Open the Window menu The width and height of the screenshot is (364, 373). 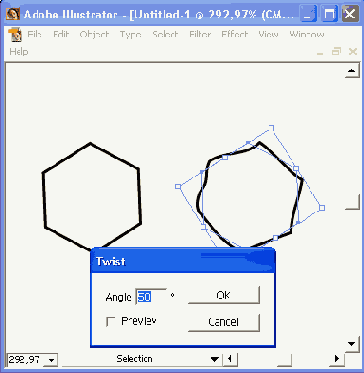point(307,35)
